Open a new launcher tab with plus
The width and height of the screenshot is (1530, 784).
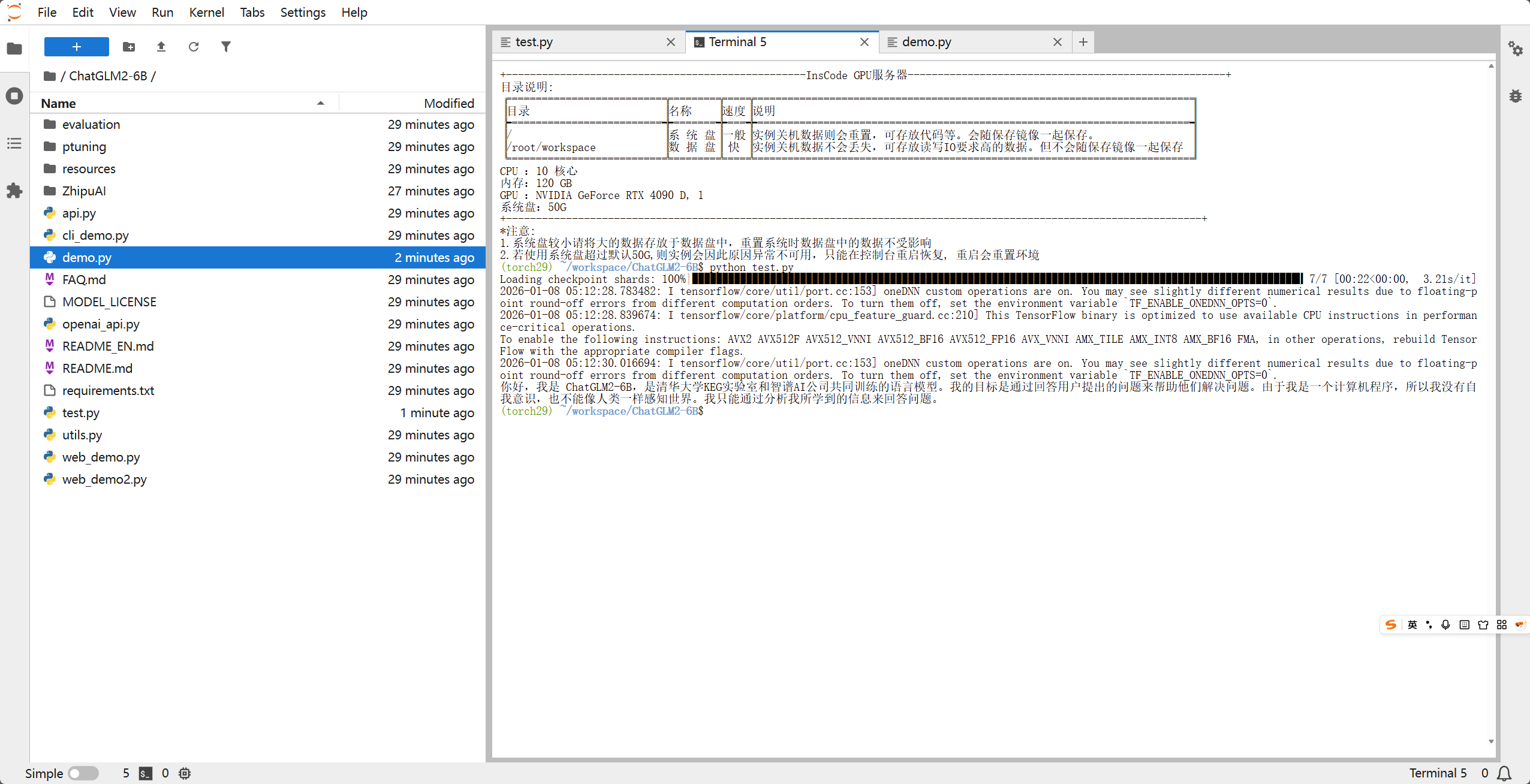click(x=1083, y=42)
